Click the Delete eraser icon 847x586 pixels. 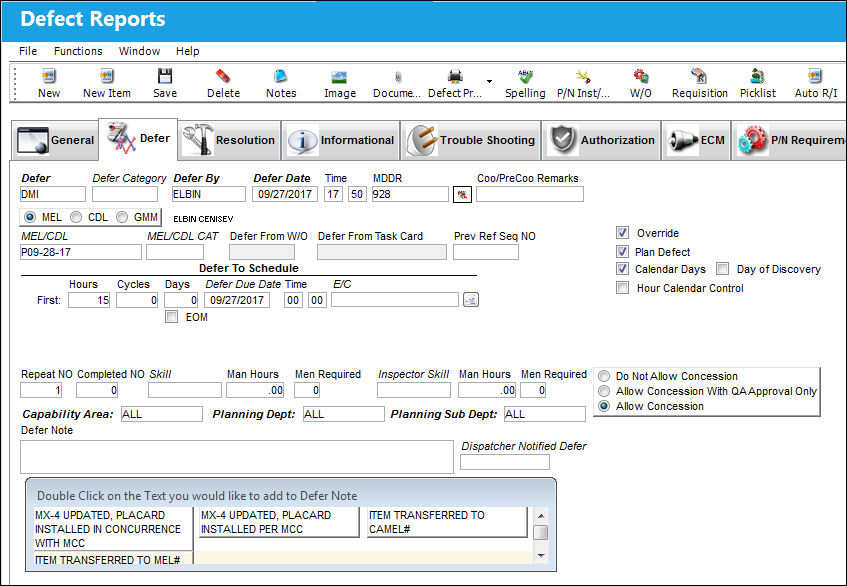[223, 76]
